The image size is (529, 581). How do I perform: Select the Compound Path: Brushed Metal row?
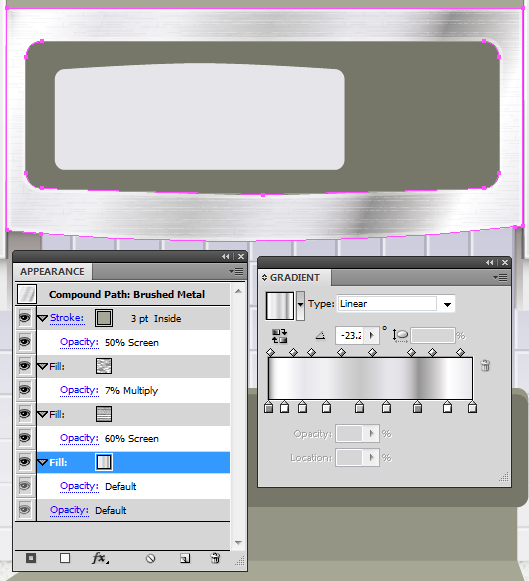(x=123, y=294)
